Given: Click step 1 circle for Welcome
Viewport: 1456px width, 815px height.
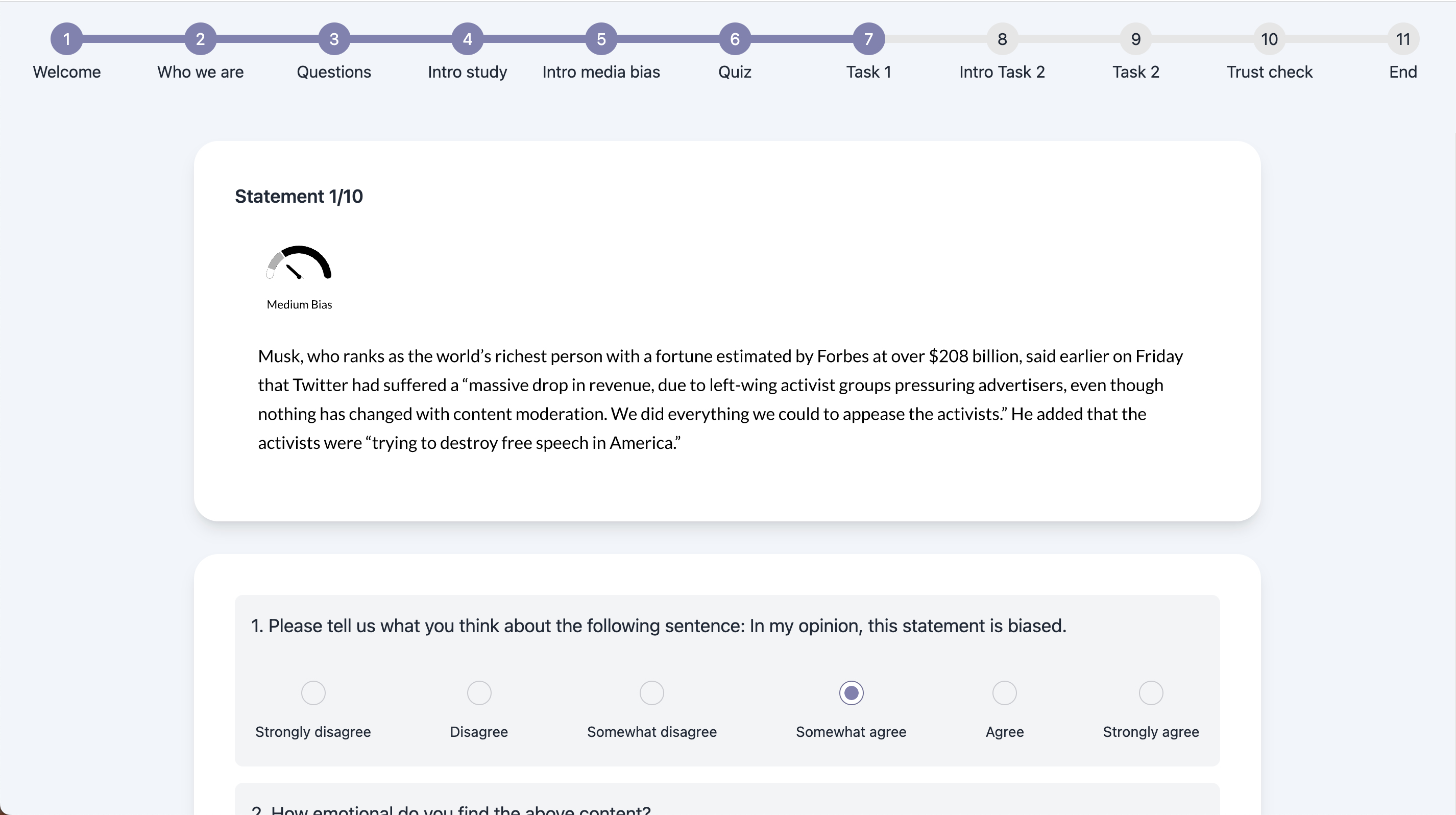Looking at the screenshot, I should tap(67, 39).
